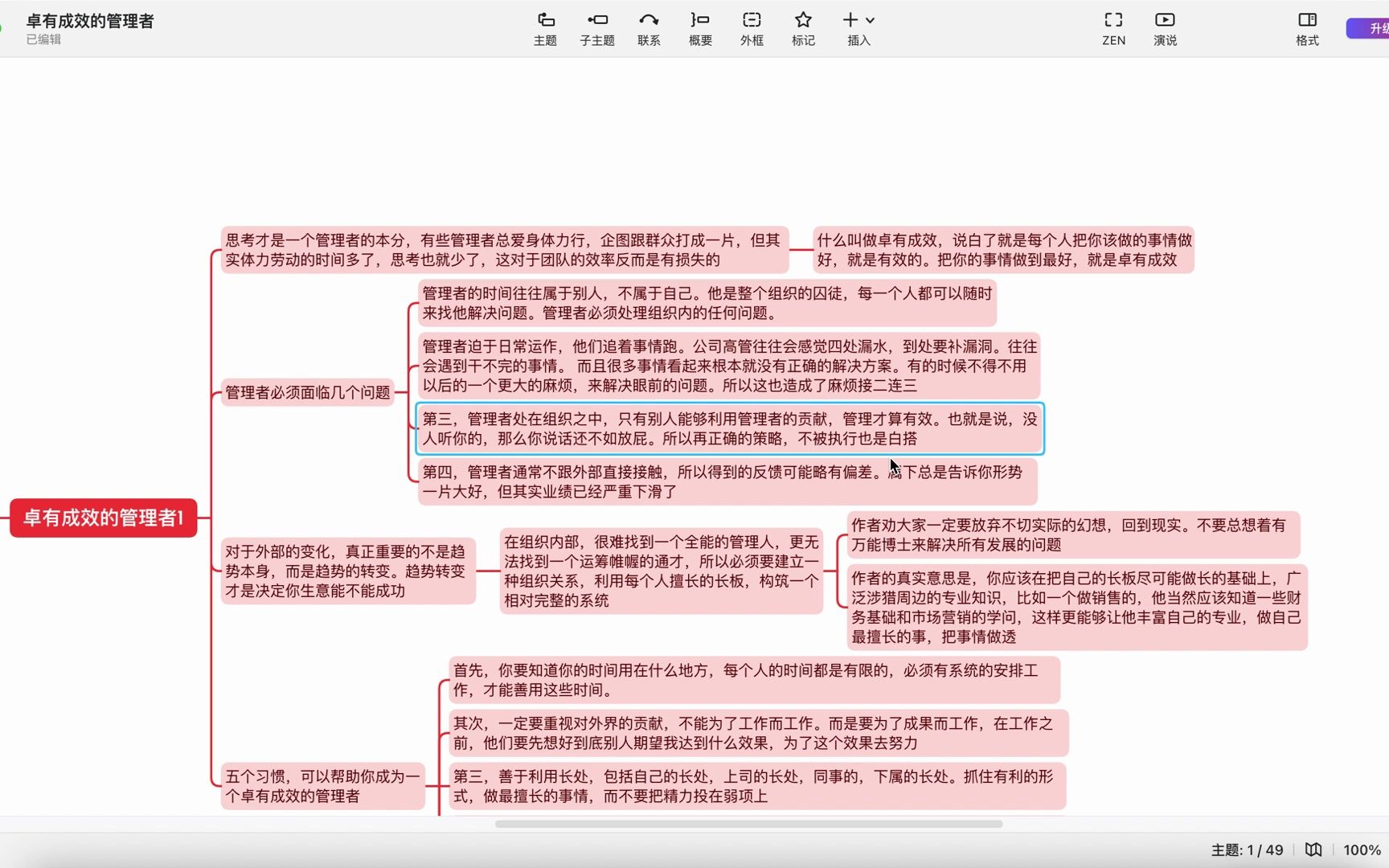Image resolution: width=1389 pixels, height=868 pixels.
Task: Open the 标记 marker star icon
Action: [x=803, y=29]
